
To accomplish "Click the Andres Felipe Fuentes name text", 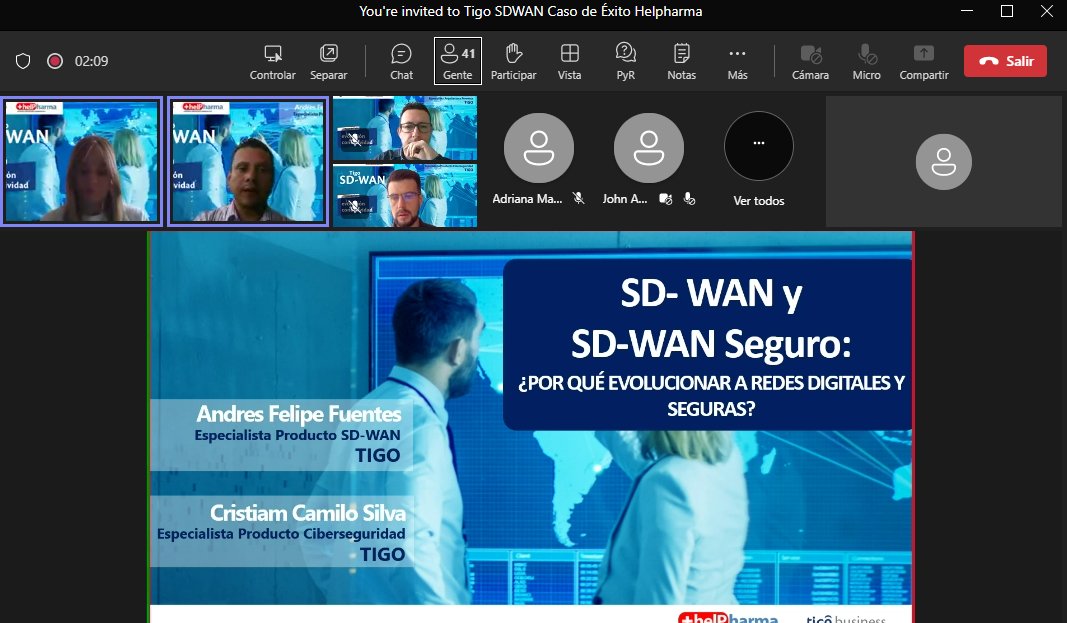I will [x=299, y=414].
